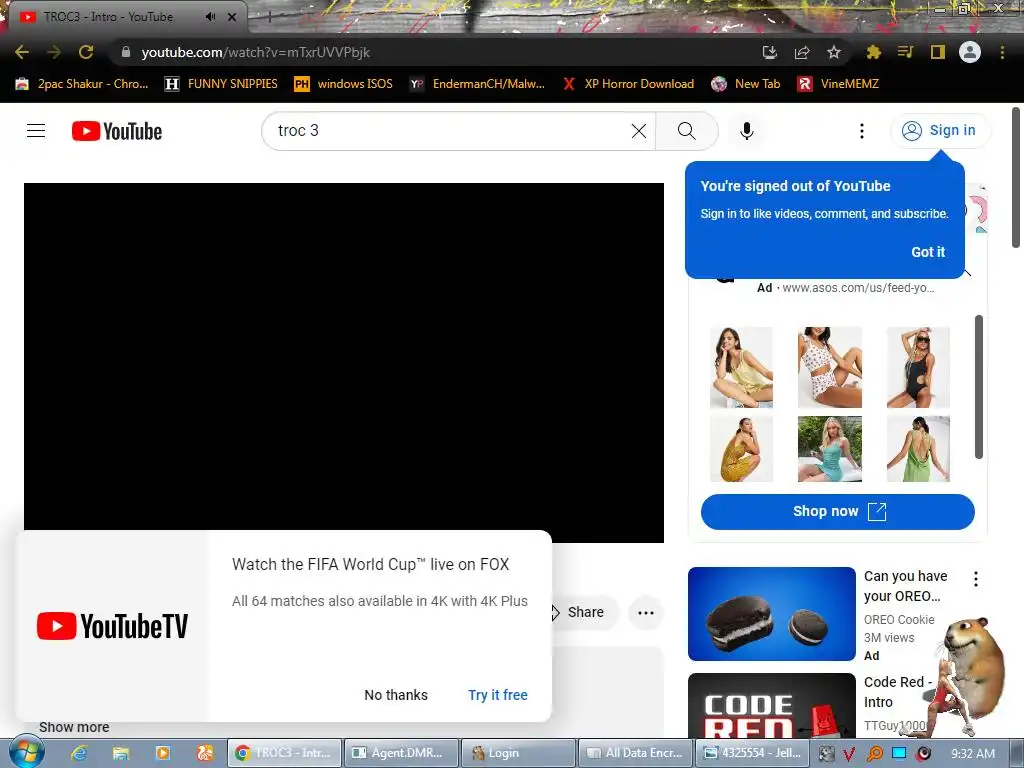Open the Chrome profile avatar
Viewport: 1024px width, 768px height.
tap(970, 52)
